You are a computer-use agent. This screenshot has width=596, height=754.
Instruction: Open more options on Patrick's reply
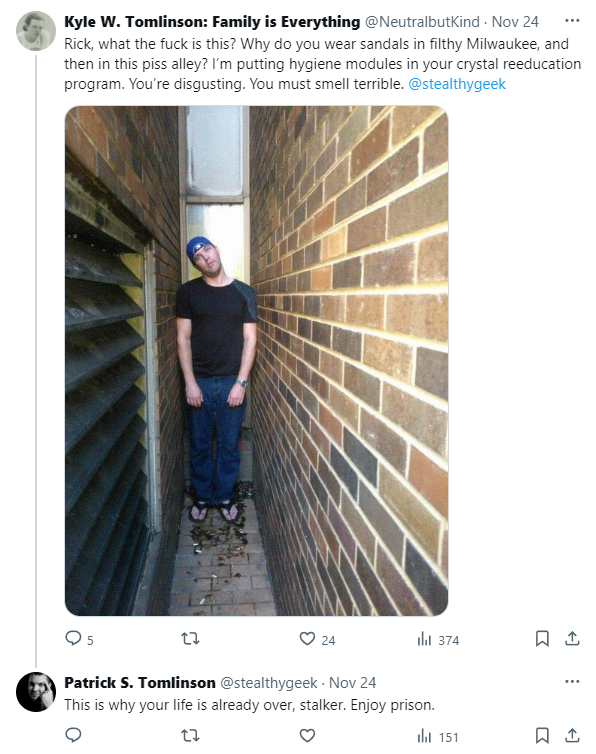[572, 681]
